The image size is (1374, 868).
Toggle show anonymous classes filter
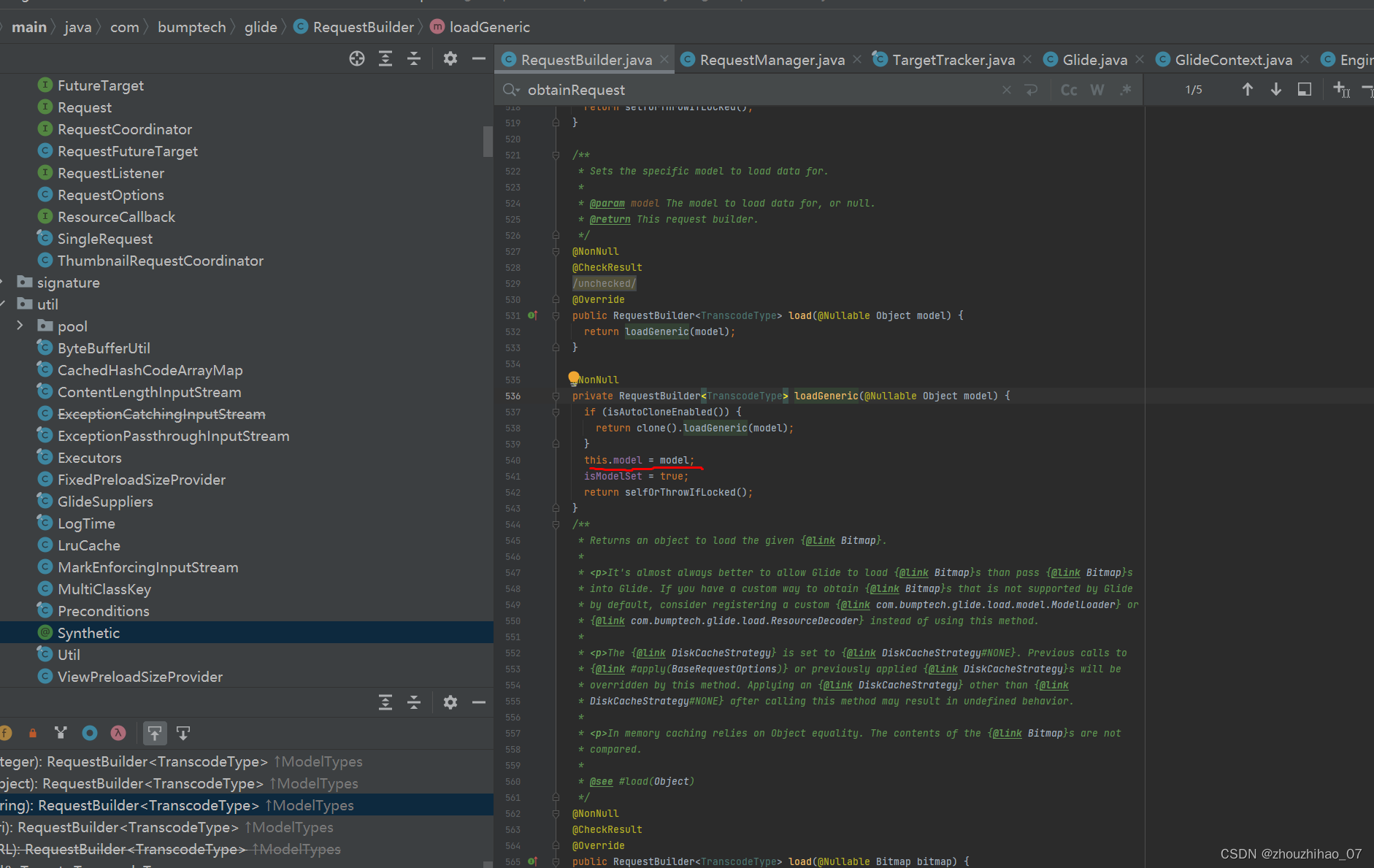pos(90,733)
